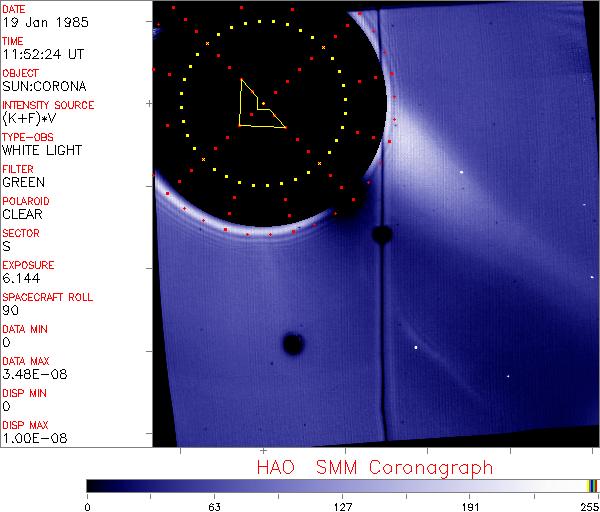
Task: Click the GREEN filter value
Action: click(x=23, y=183)
